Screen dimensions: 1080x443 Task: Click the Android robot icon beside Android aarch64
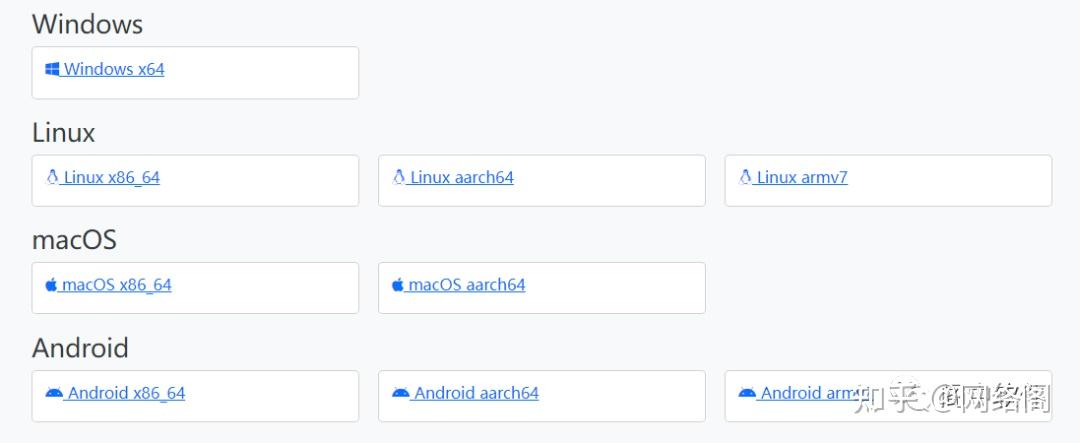(401, 393)
